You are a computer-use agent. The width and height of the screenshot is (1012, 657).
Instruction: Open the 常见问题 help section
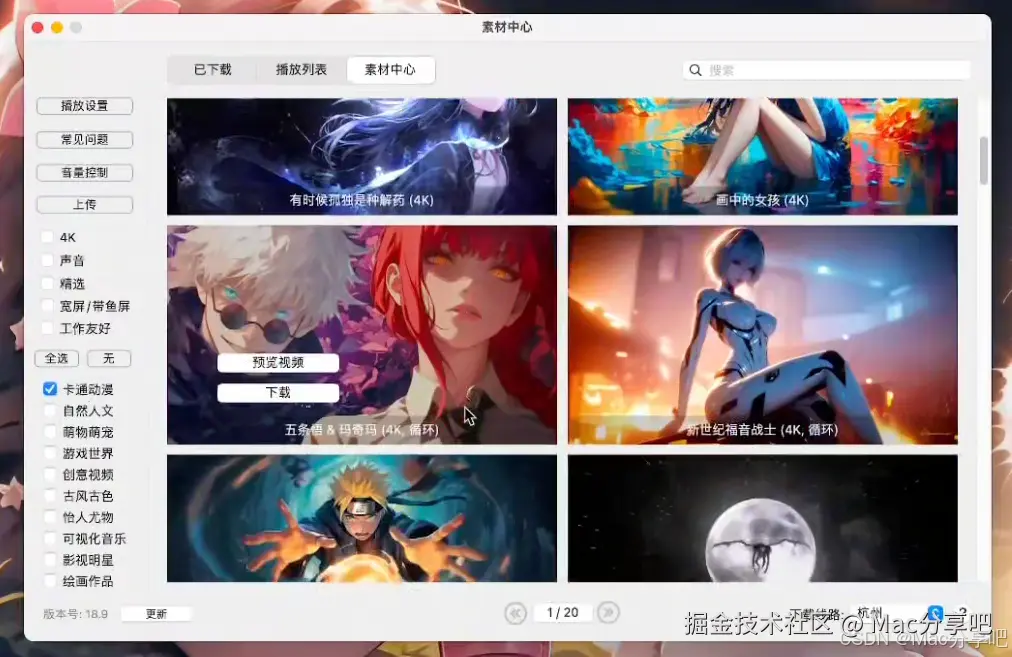[85, 139]
